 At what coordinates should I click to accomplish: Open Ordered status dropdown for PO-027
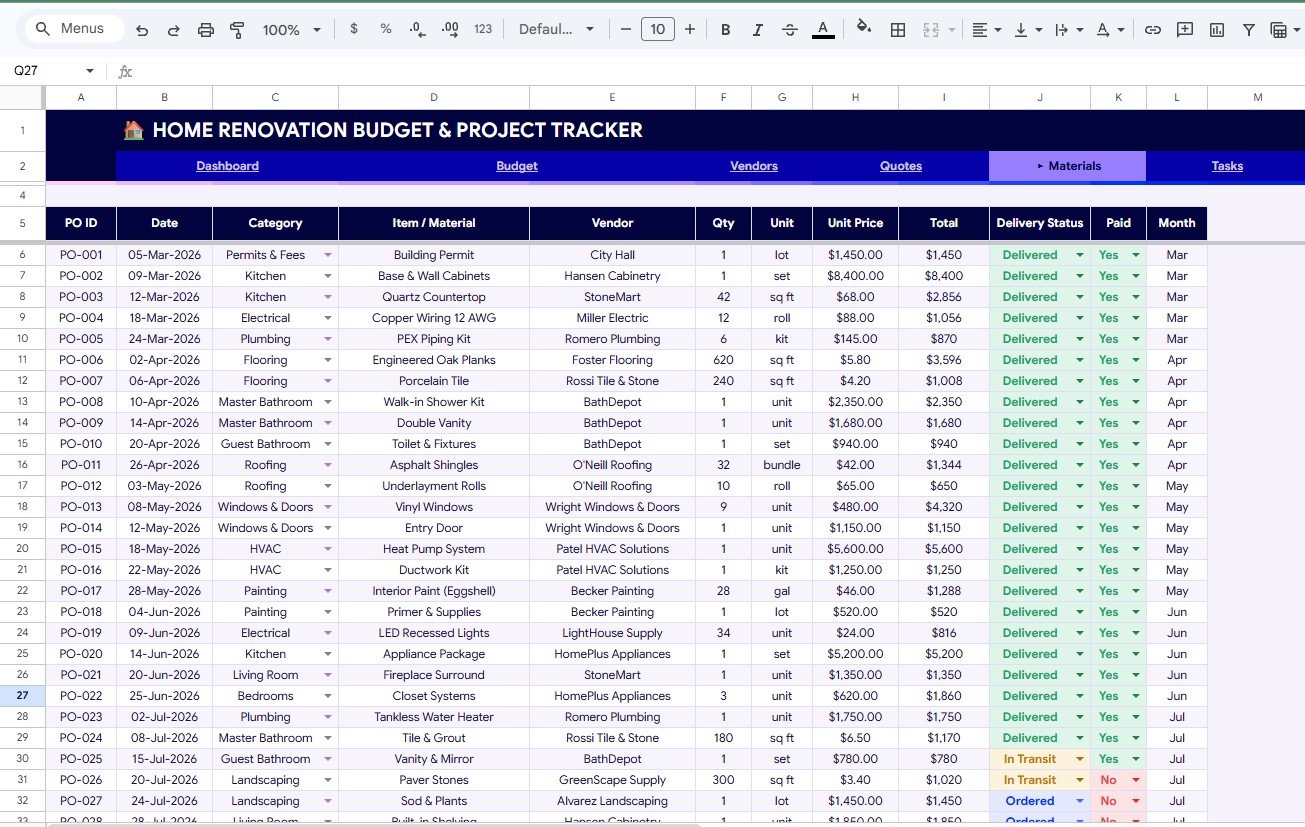tap(1080, 801)
